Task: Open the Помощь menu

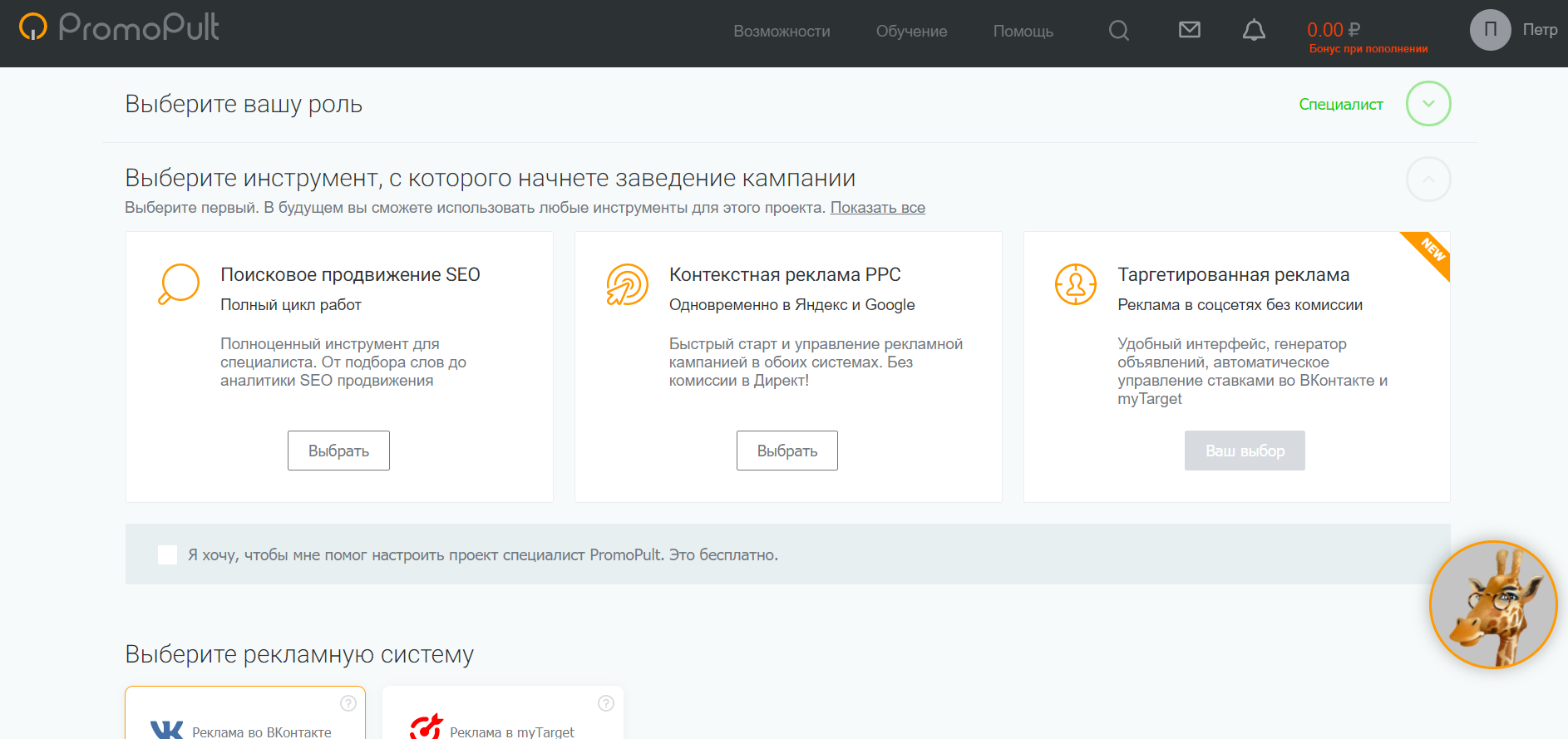Action: [x=1023, y=31]
